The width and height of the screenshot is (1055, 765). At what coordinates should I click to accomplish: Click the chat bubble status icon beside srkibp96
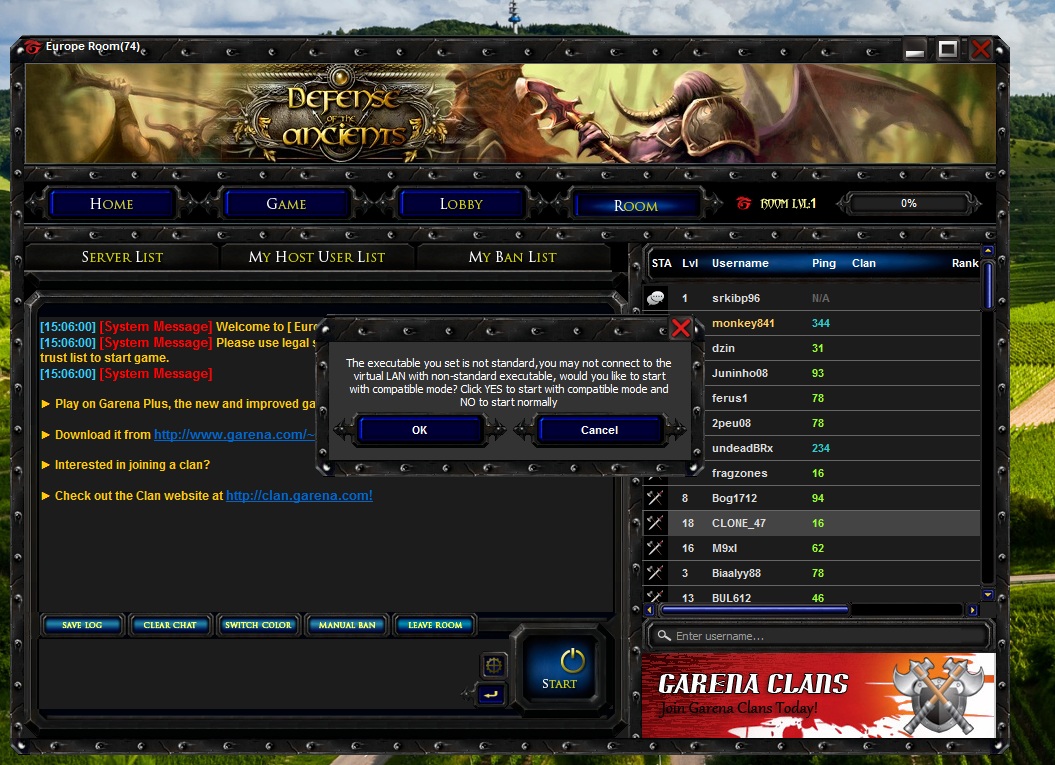click(655, 297)
